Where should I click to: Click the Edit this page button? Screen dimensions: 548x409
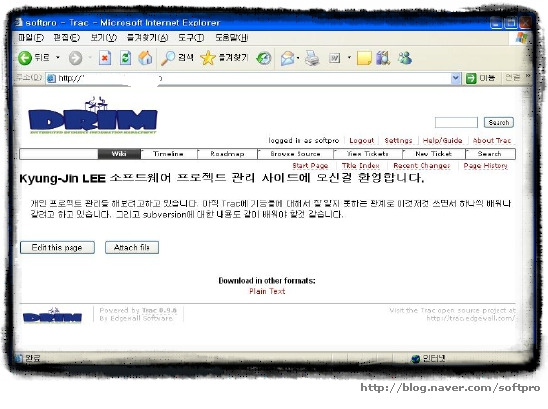[x=57, y=247]
